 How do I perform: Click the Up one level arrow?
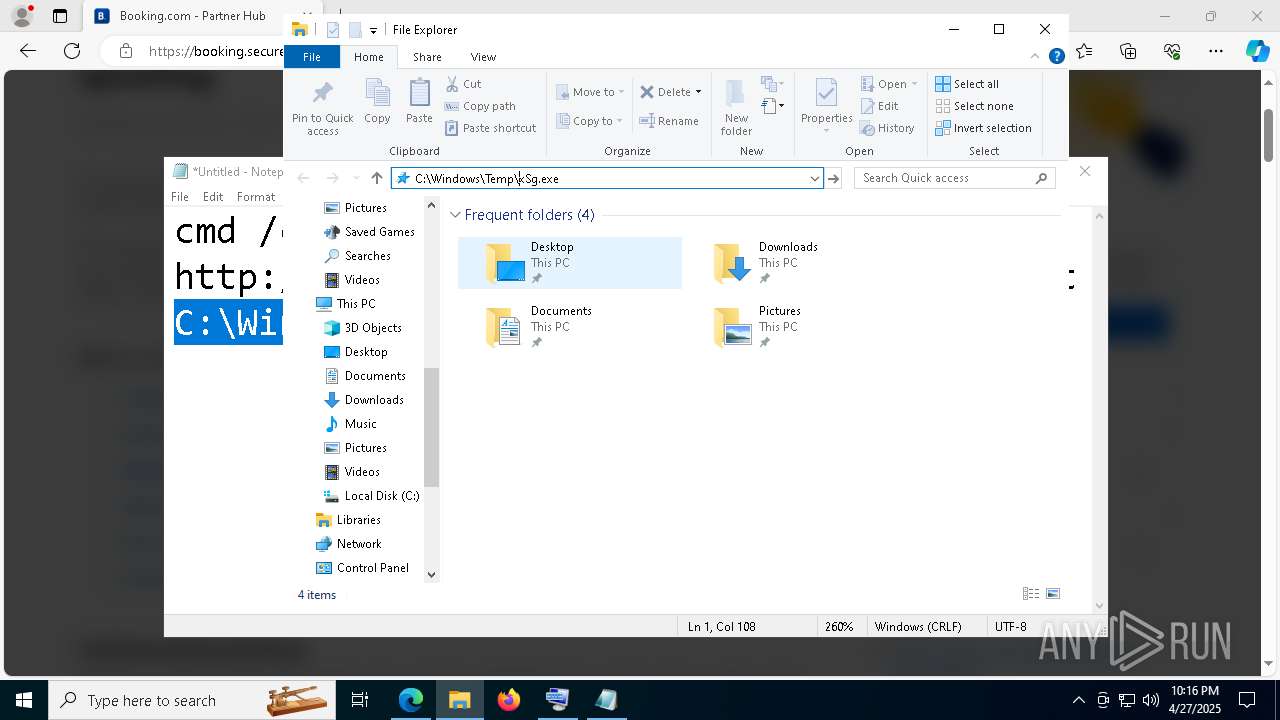[376, 178]
